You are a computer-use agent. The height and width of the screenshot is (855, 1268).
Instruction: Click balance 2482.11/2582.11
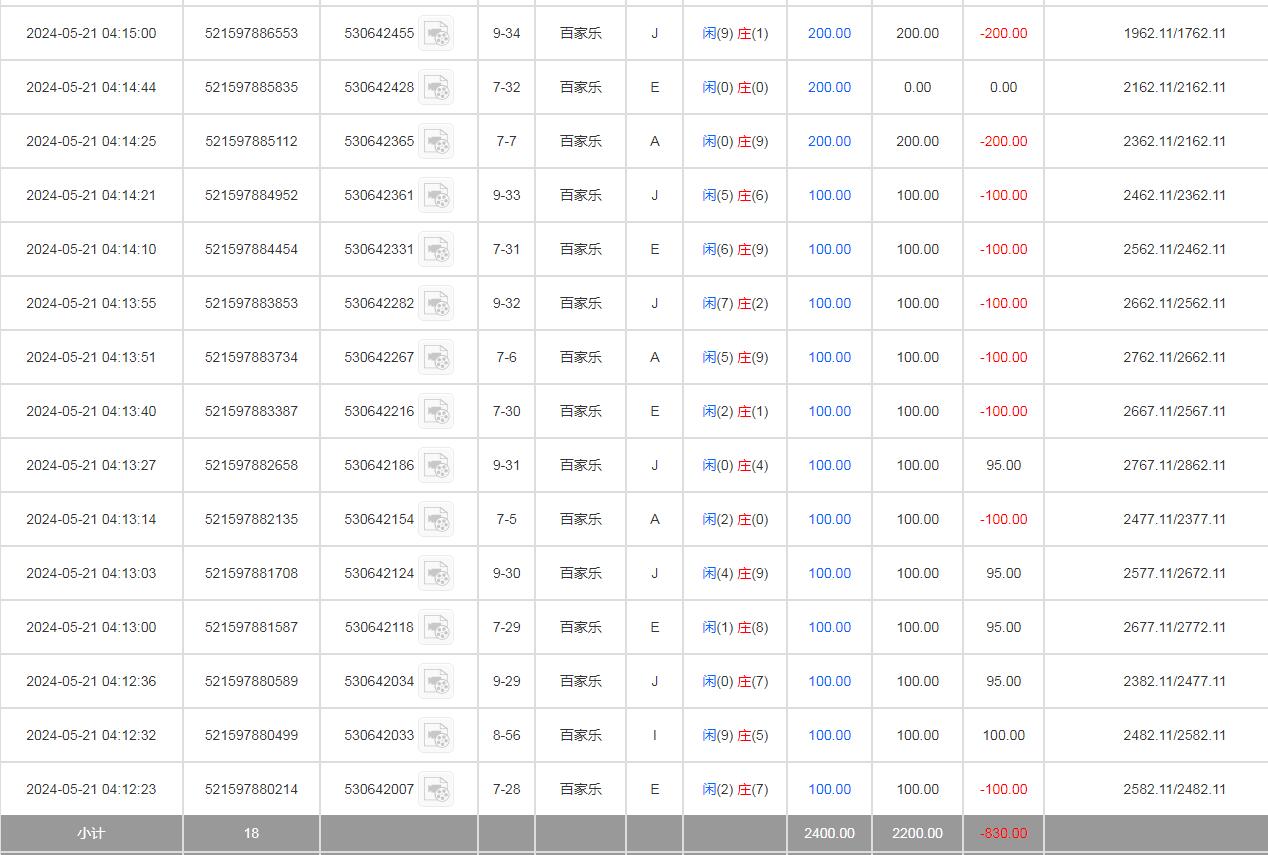tap(1174, 735)
